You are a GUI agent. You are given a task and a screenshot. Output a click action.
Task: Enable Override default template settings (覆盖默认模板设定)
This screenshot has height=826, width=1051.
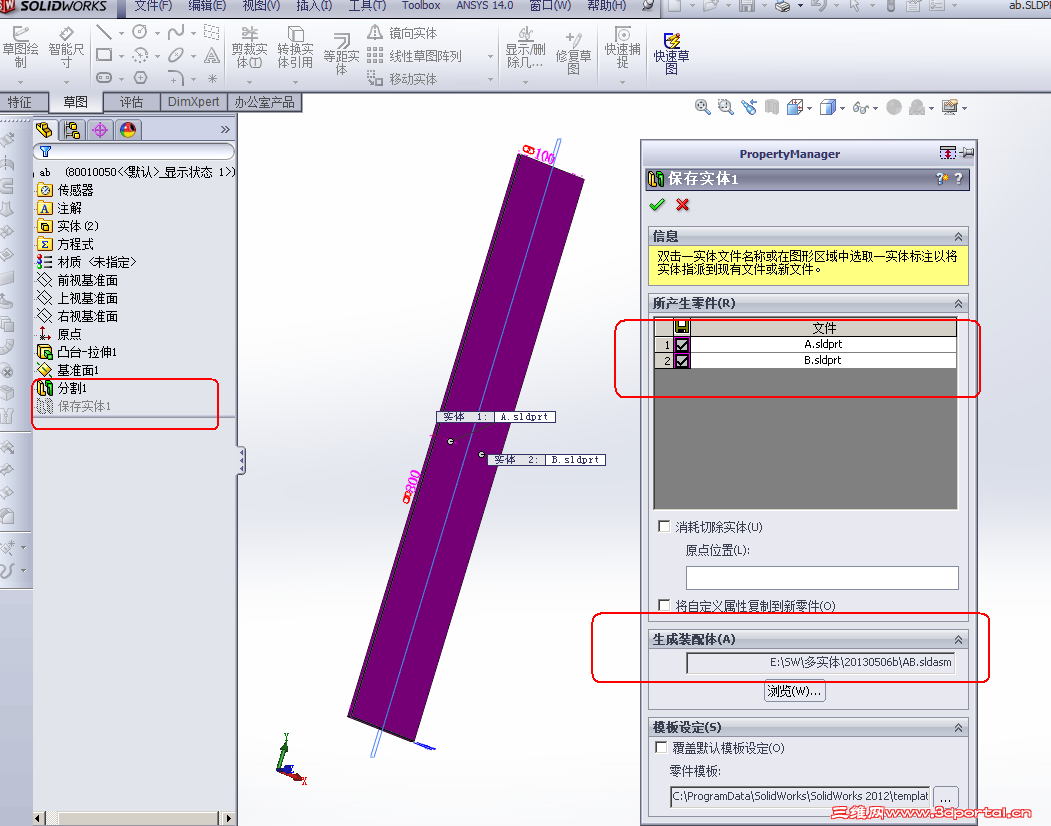pos(661,747)
